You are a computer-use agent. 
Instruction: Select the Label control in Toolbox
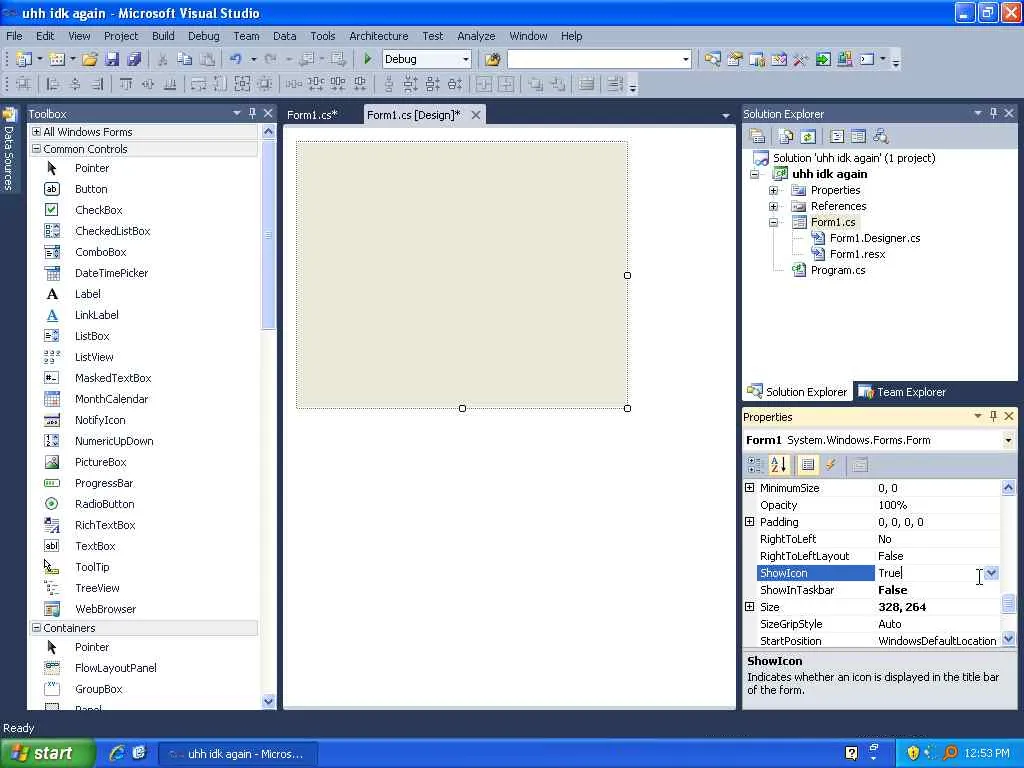88,294
